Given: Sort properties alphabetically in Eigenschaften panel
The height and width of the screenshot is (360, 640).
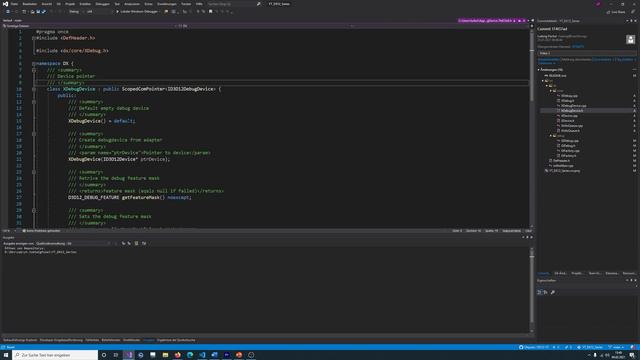Looking at the screenshot, I should click(x=546, y=292).
